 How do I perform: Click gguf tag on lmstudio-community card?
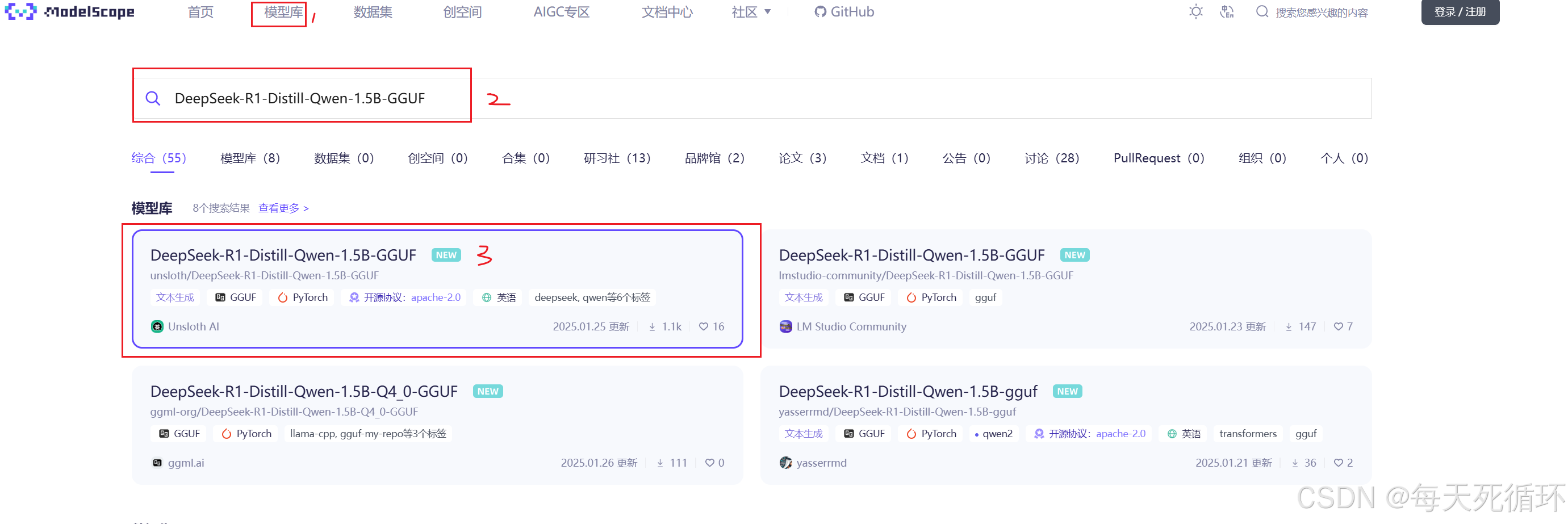[985, 297]
